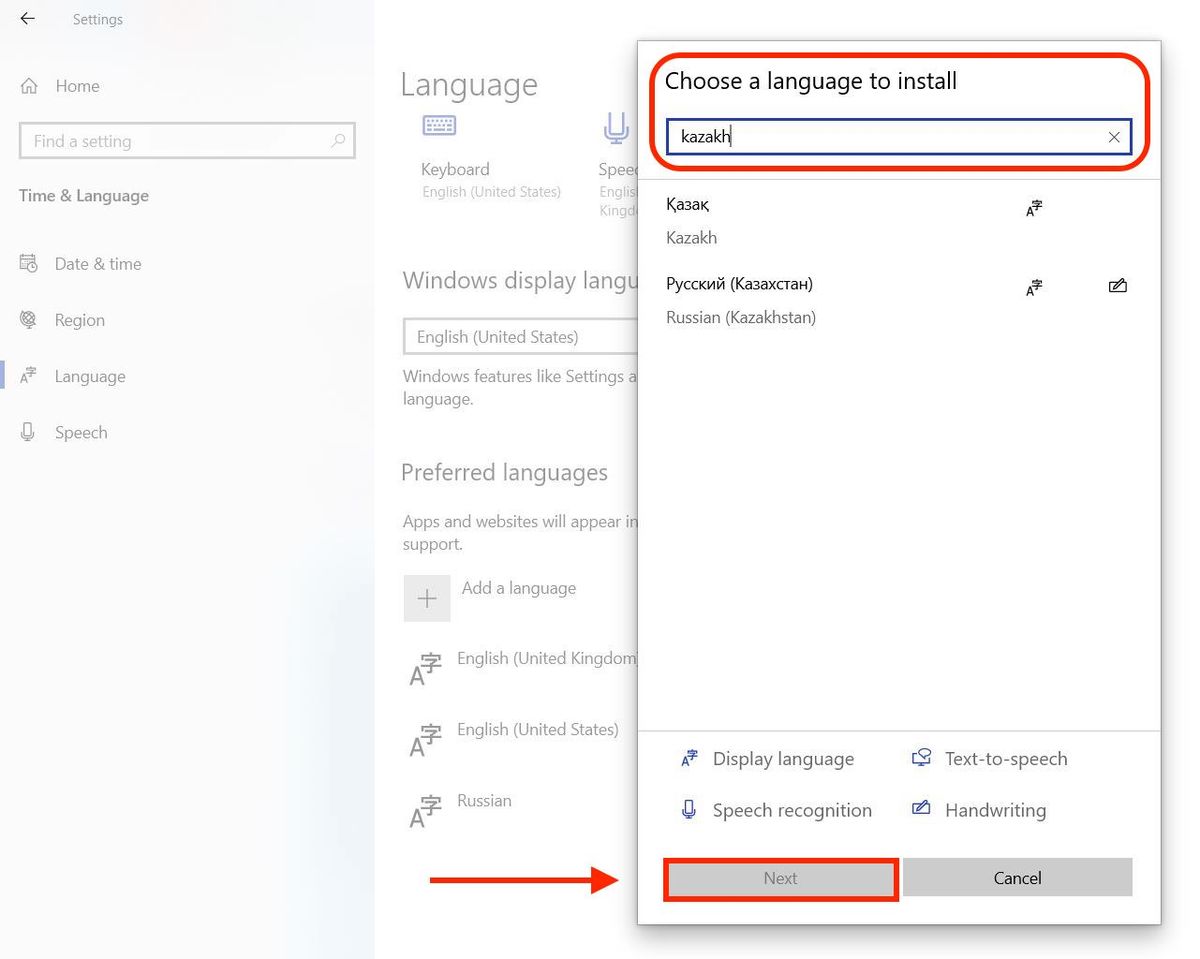Click the Text-to-speech legend icon

[920, 758]
